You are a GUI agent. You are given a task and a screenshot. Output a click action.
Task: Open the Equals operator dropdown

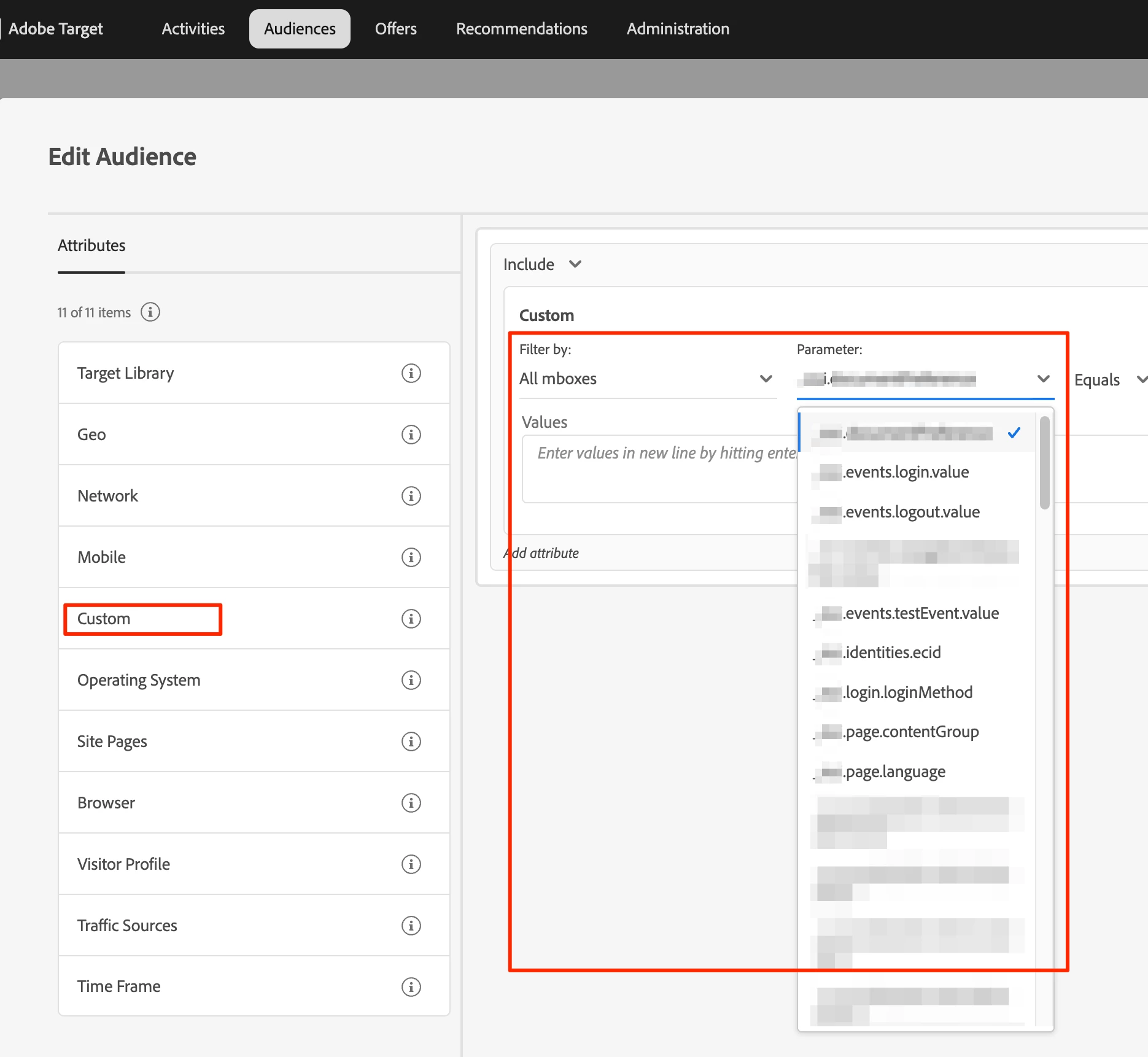tap(1110, 380)
